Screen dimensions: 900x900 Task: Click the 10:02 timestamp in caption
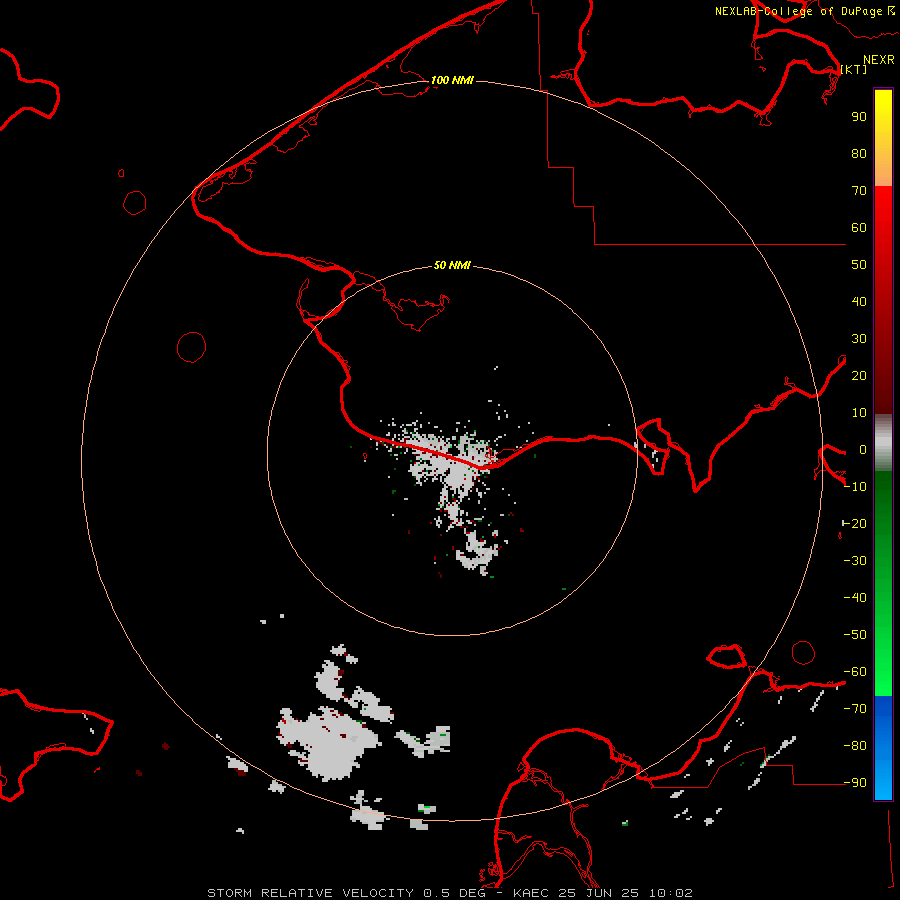[x=670, y=893]
